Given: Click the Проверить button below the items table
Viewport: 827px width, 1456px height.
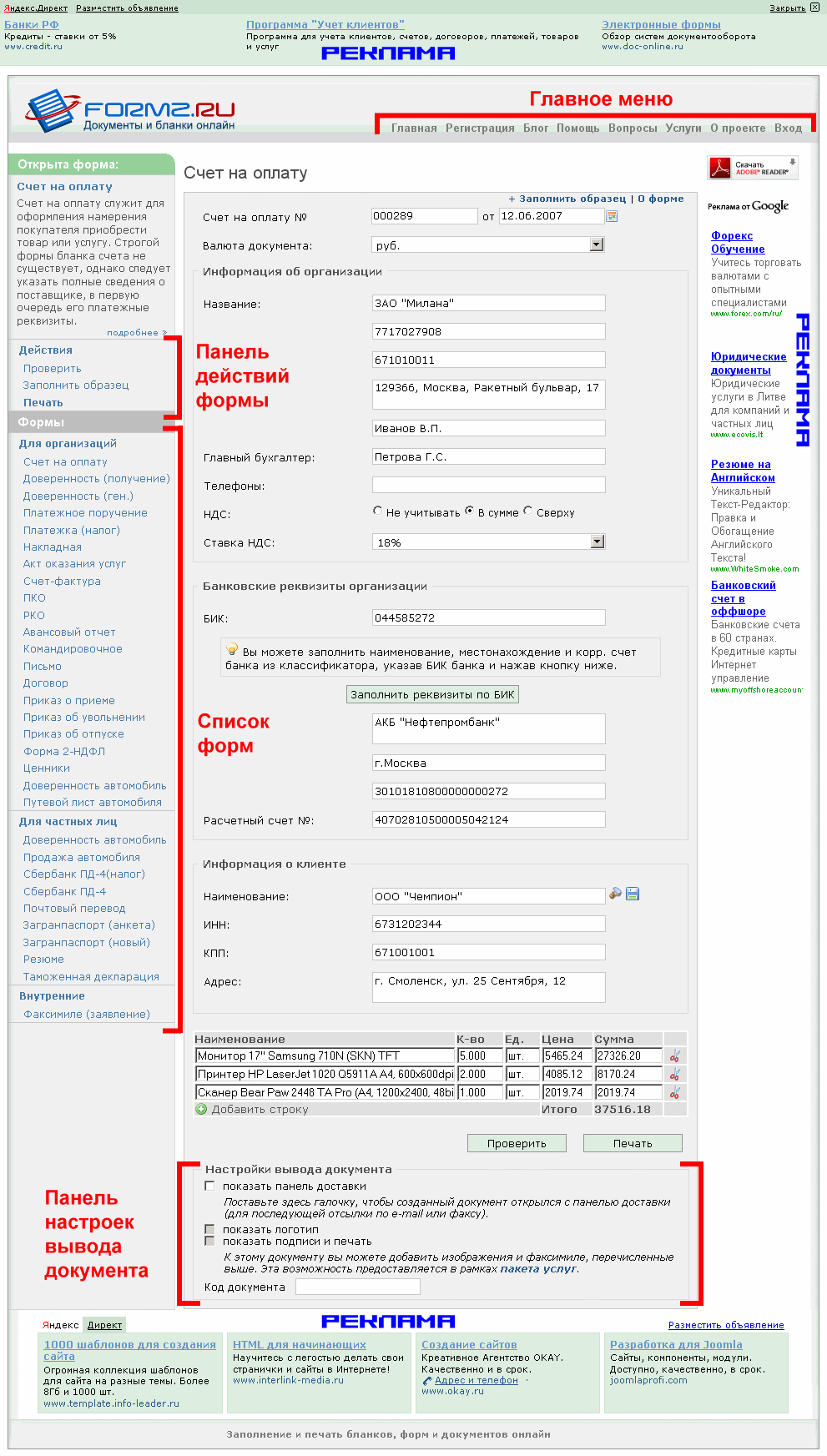Looking at the screenshot, I should pos(517,1143).
